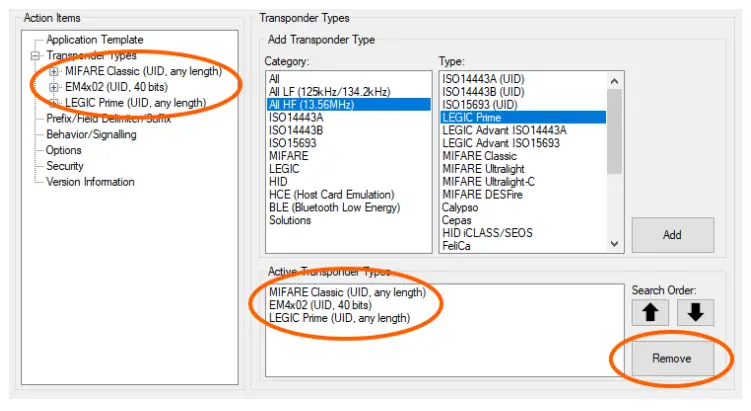Open Options action item
The image size is (751, 411).
click(64, 150)
